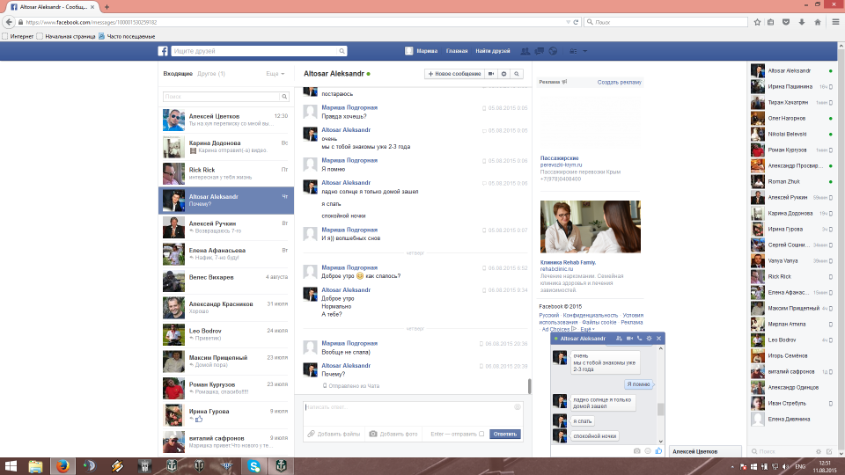Click the Ответить button
845x475 pixels.
click(x=505, y=434)
